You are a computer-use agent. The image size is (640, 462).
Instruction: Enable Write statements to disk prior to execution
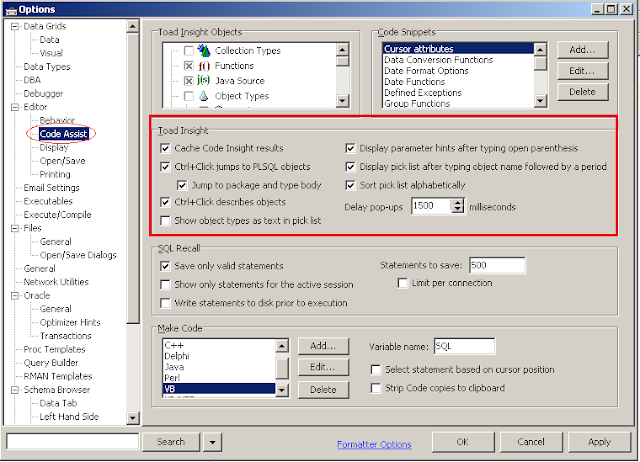(165, 303)
